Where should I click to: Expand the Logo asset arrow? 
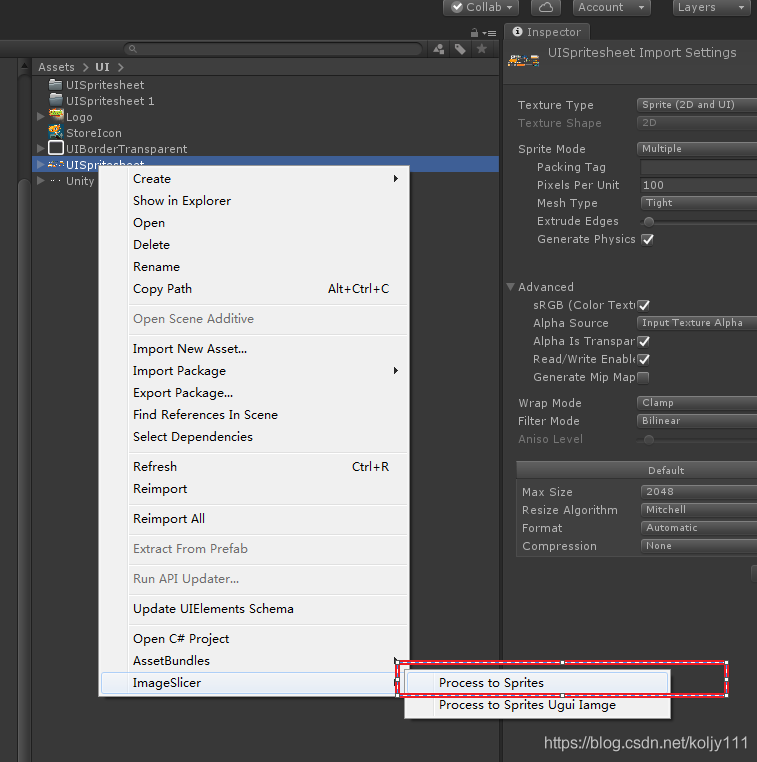point(41,117)
